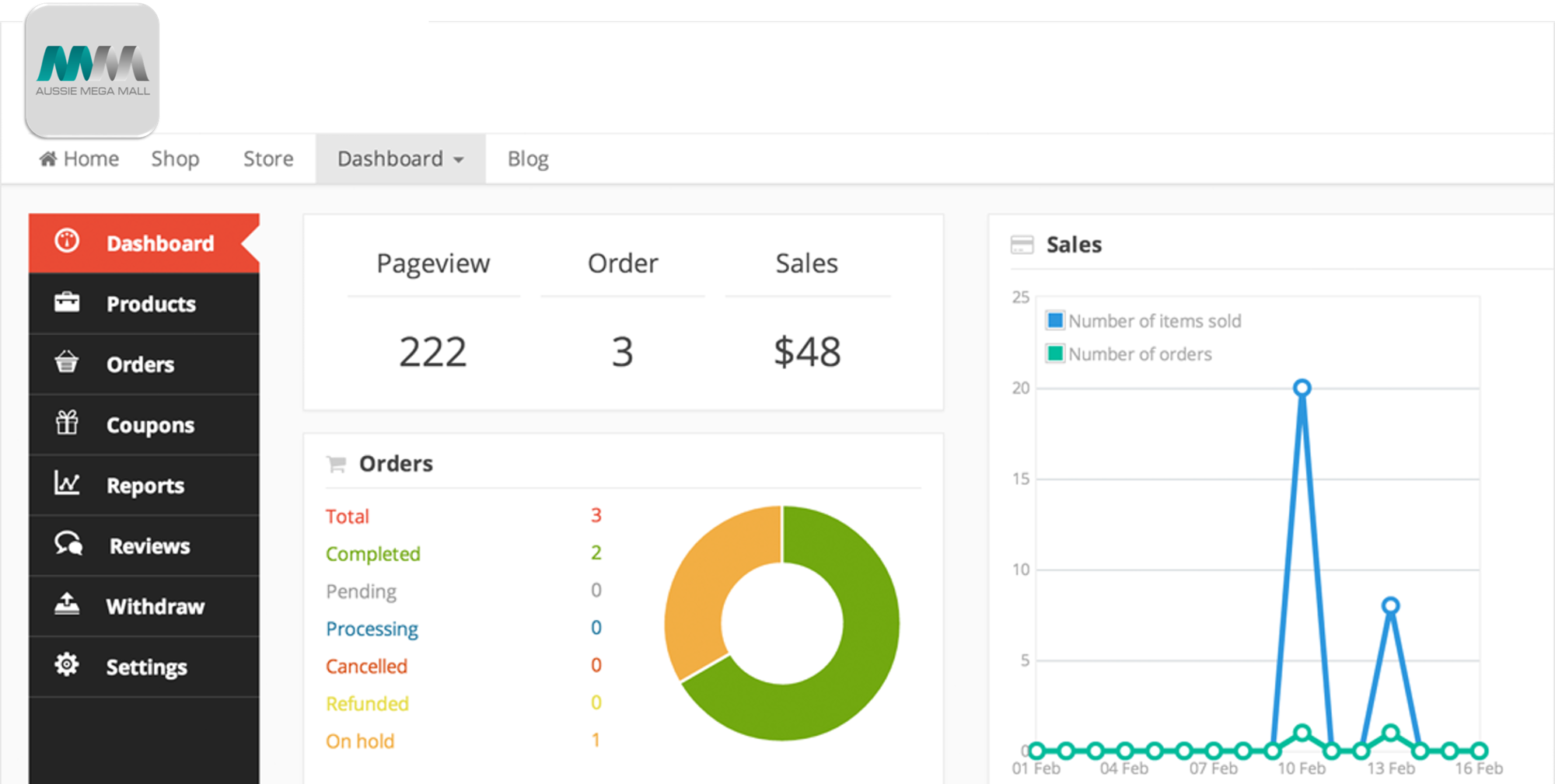Select the Reviews speech bubble icon

coord(67,545)
